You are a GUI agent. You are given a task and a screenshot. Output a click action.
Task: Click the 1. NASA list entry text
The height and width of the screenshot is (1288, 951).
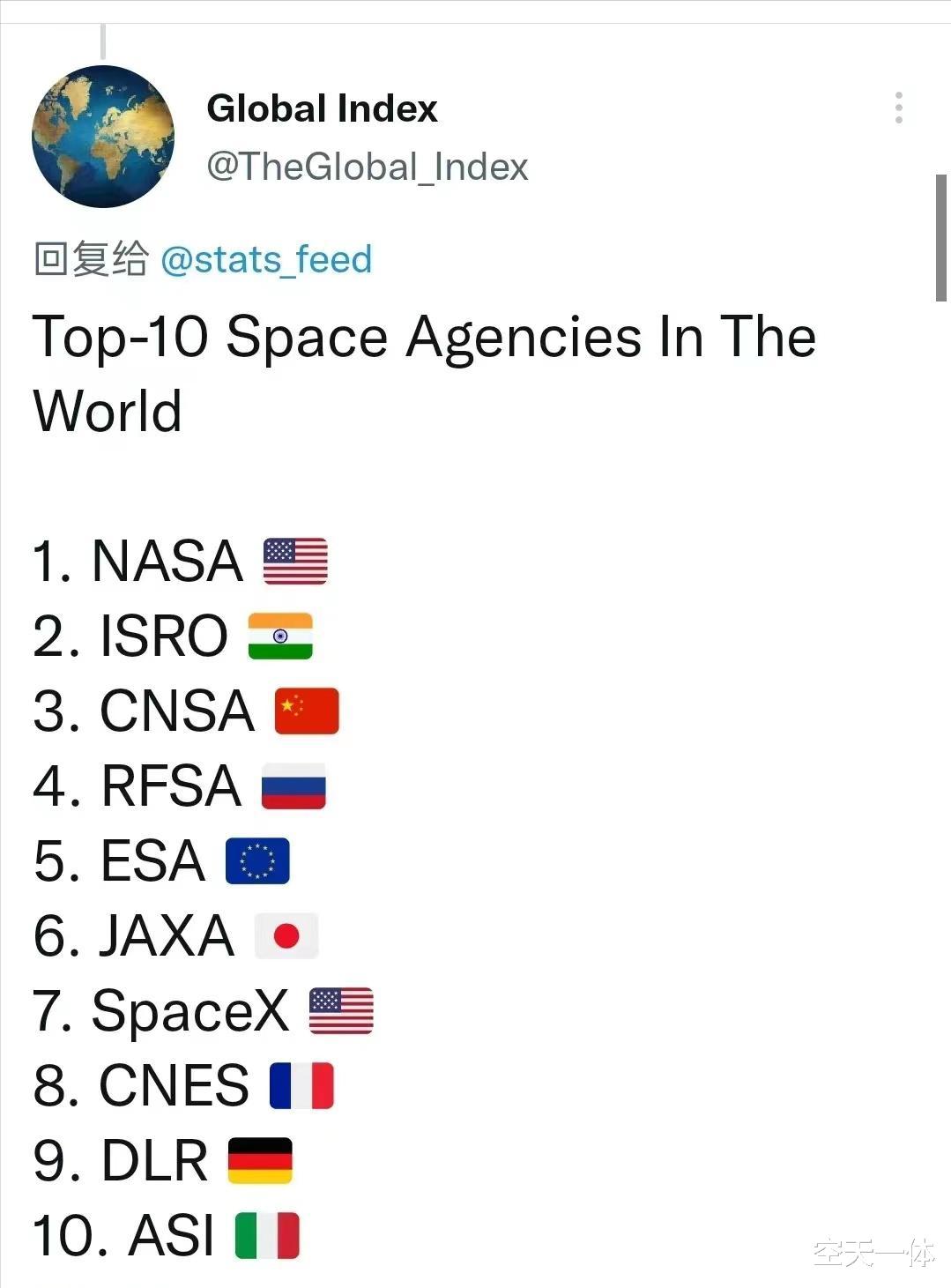[137, 562]
